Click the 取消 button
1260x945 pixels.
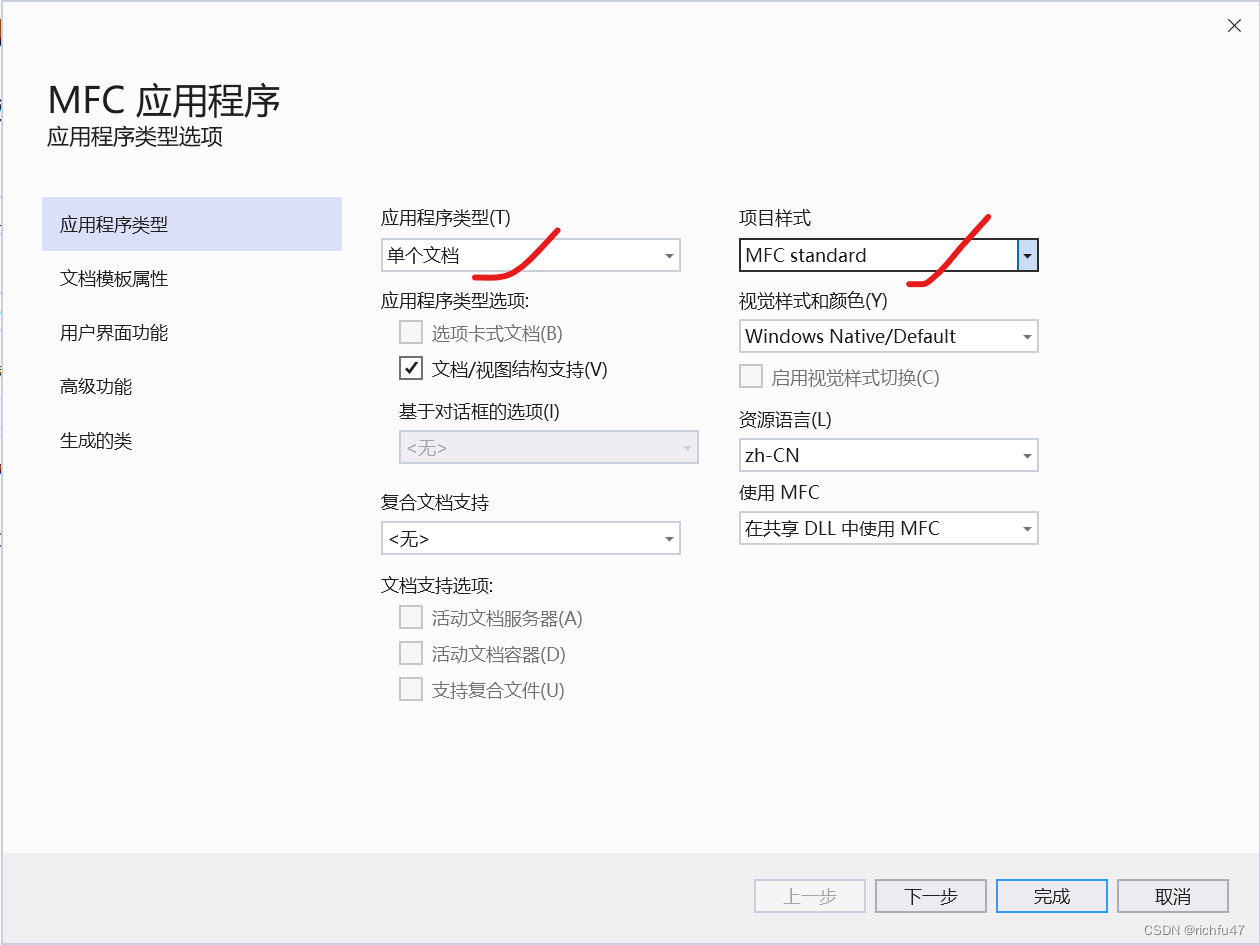(1173, 896)
